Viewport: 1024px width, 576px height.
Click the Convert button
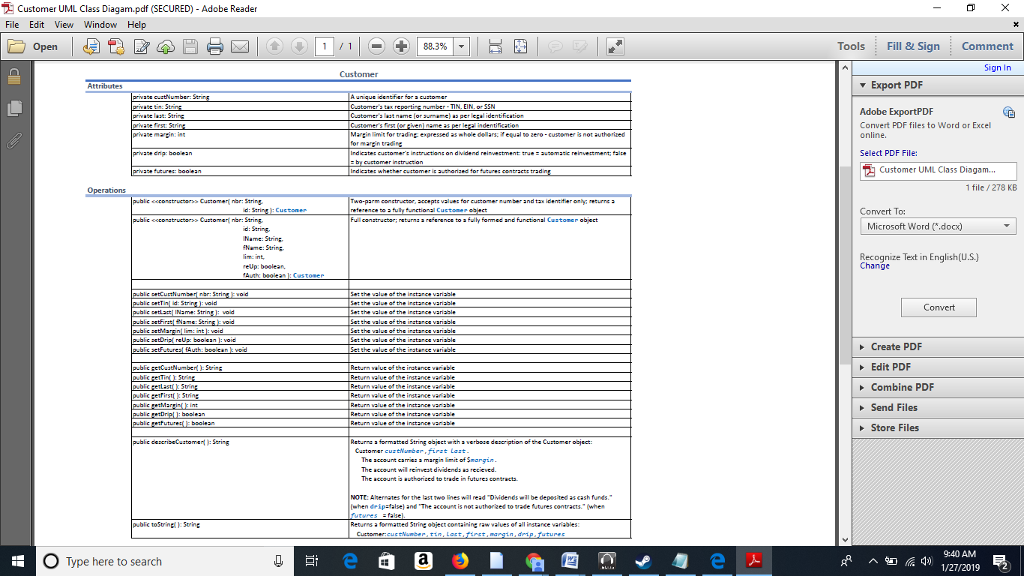(x=938, y=307)
